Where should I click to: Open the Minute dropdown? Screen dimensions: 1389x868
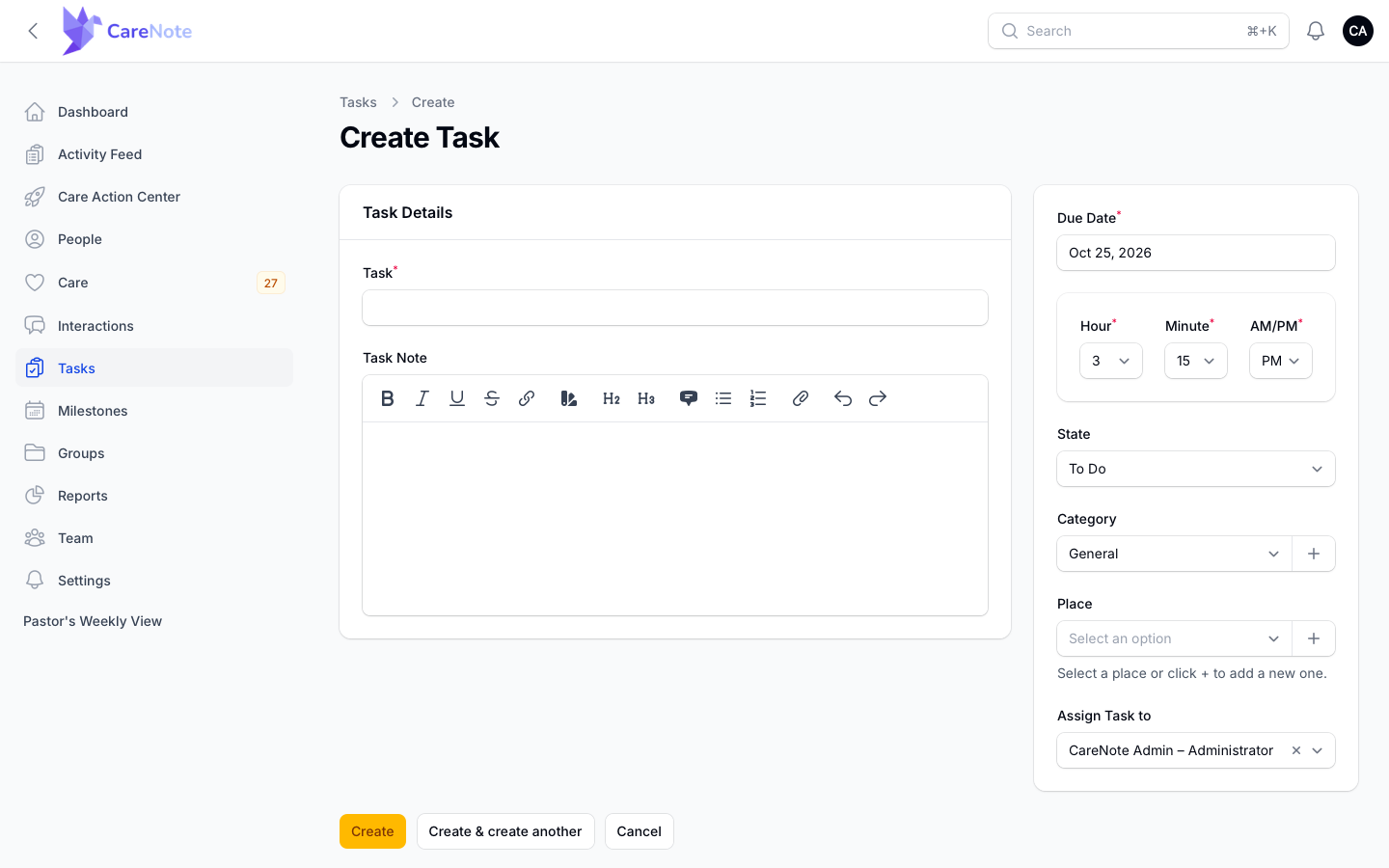pos(1196,361)
